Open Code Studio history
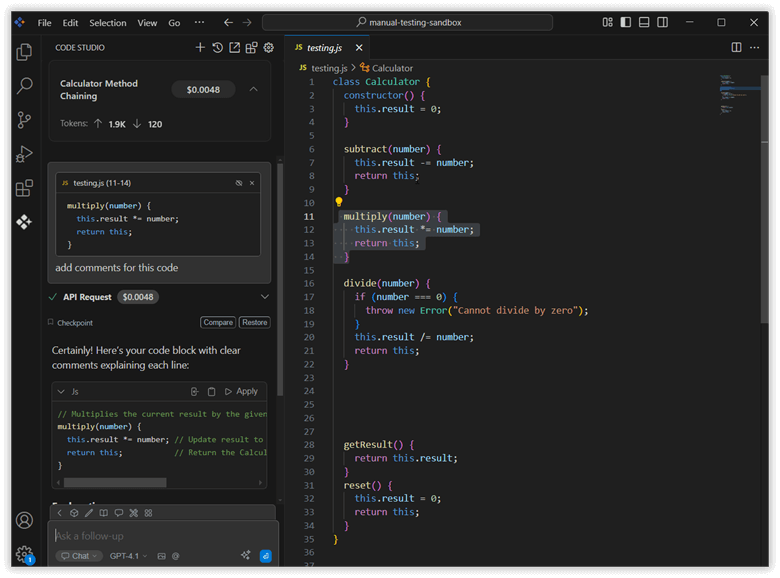This screenshot has height=578, width=780. pos(217,47)
